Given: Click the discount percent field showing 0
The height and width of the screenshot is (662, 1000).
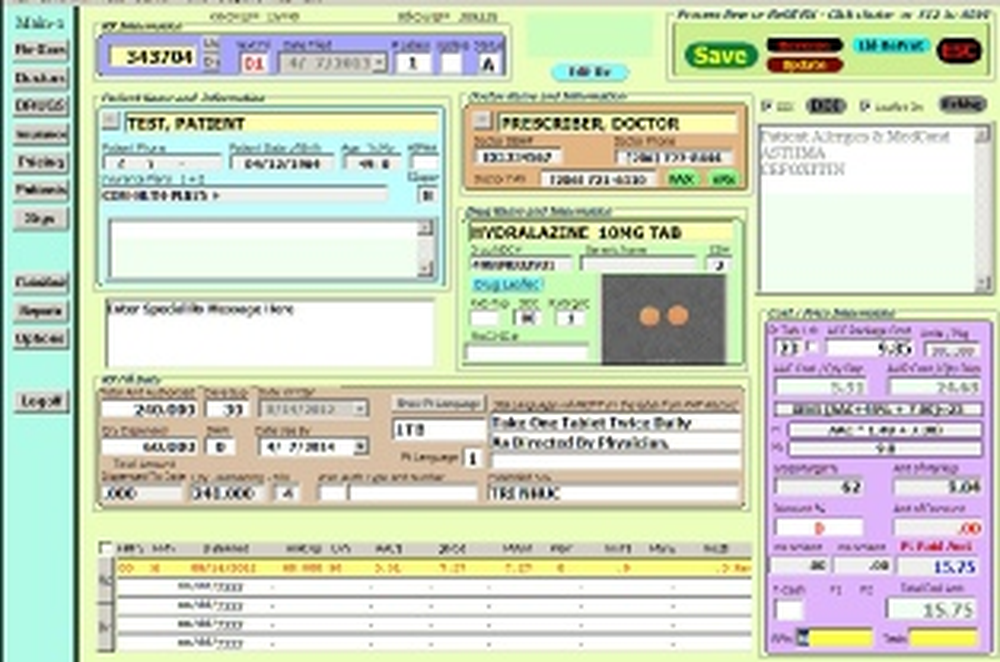Looking at the screenshot, I should (x=819, y=528).
